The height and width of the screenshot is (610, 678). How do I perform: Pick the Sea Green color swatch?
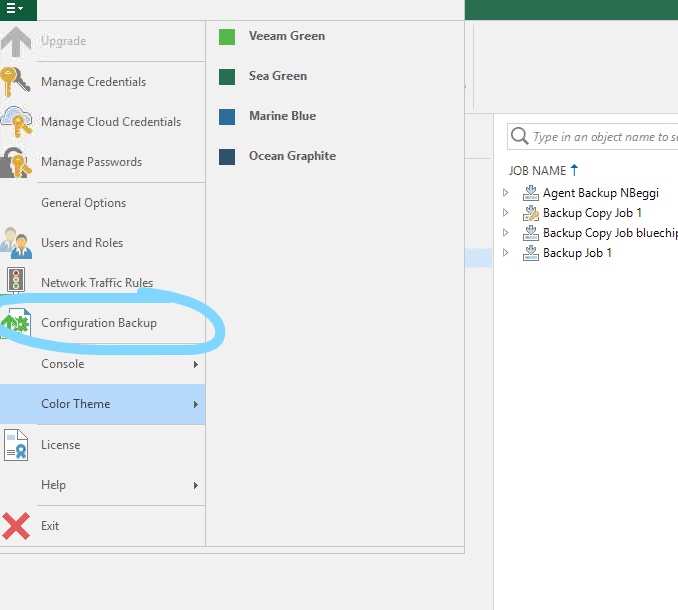coord(227,77)
